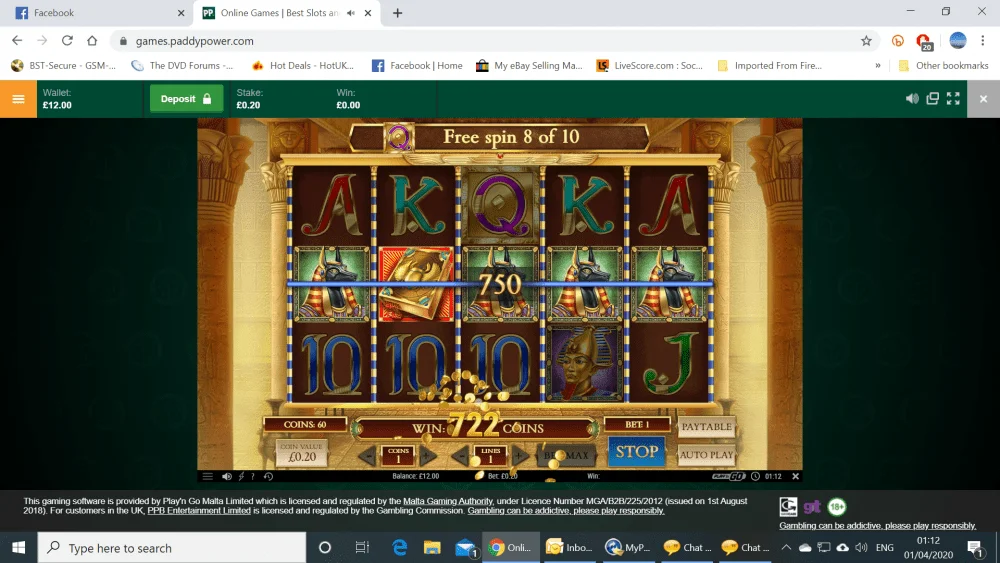The image size is (1000, 563).
Task: Open the Windows Start menu
Action: point(18,548)
